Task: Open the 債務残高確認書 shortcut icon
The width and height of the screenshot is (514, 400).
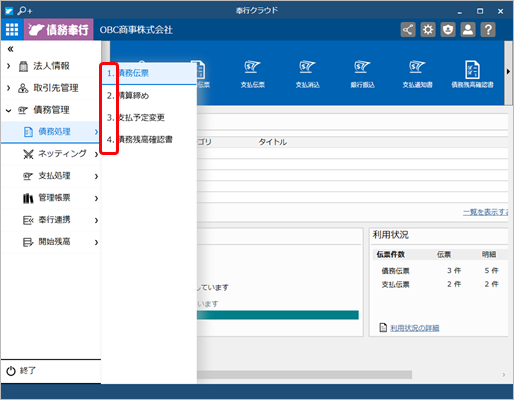Action: click(472, 74)
